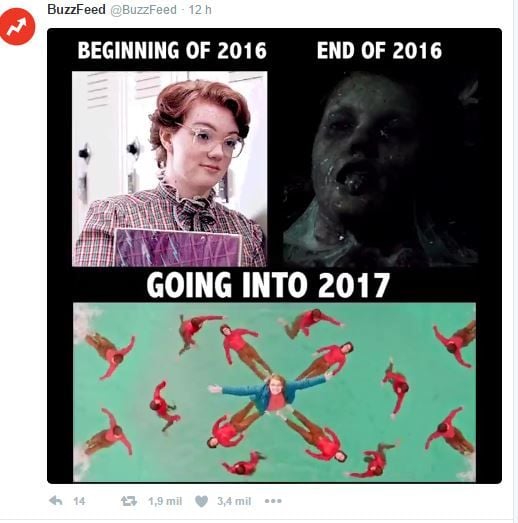The image size is (518, 523).
Task: Click the person in blue jacket at pool center
Action: [272, 393]
